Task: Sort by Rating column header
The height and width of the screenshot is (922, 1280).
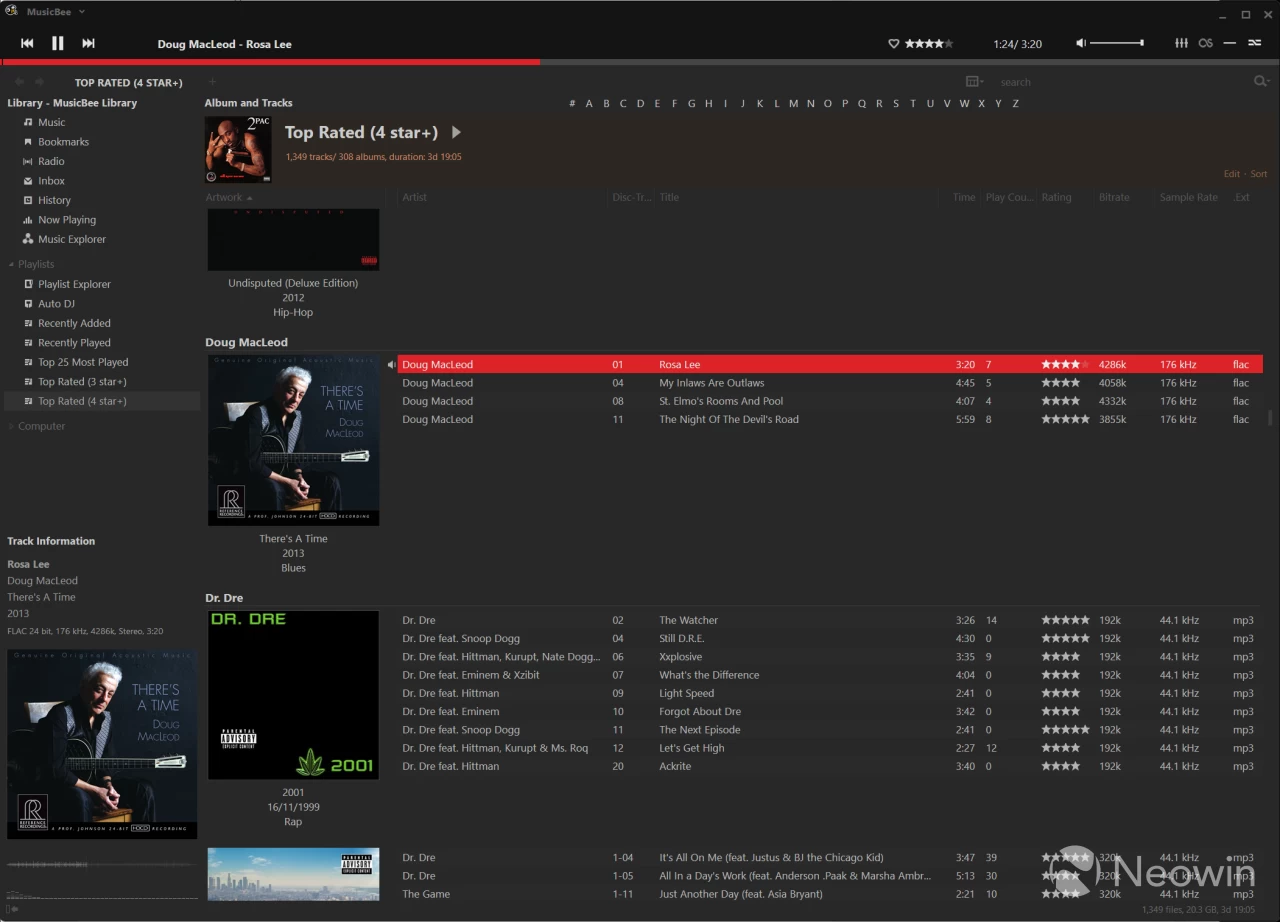Action: pyautogui.click(x=1056, y=197)
